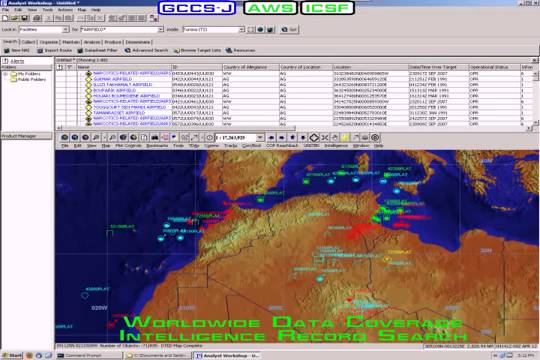This screenshot has height=360, width=540.
Task: Open the Help menu at top
Action: pos(96,10)
